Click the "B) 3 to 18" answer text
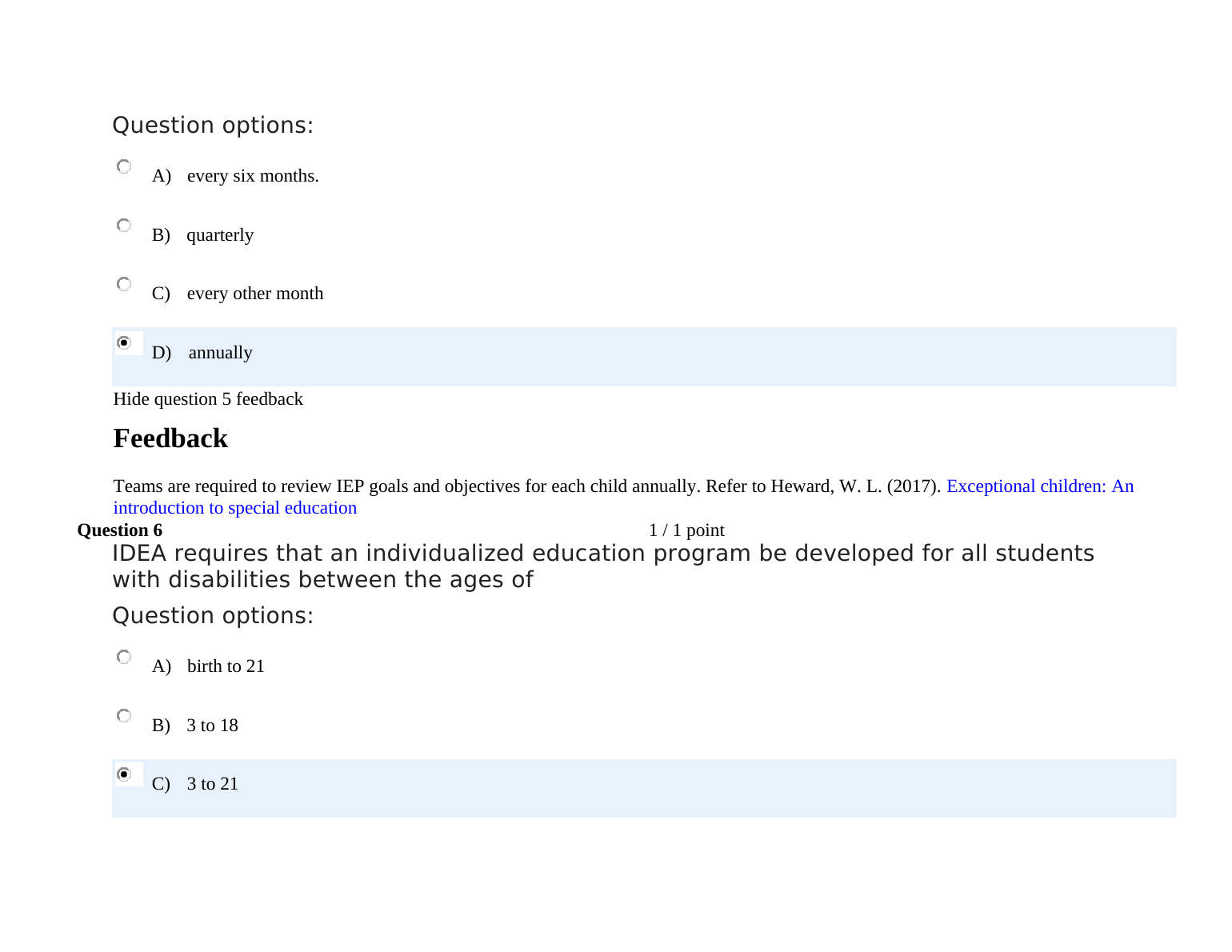 tap(196, 726)
